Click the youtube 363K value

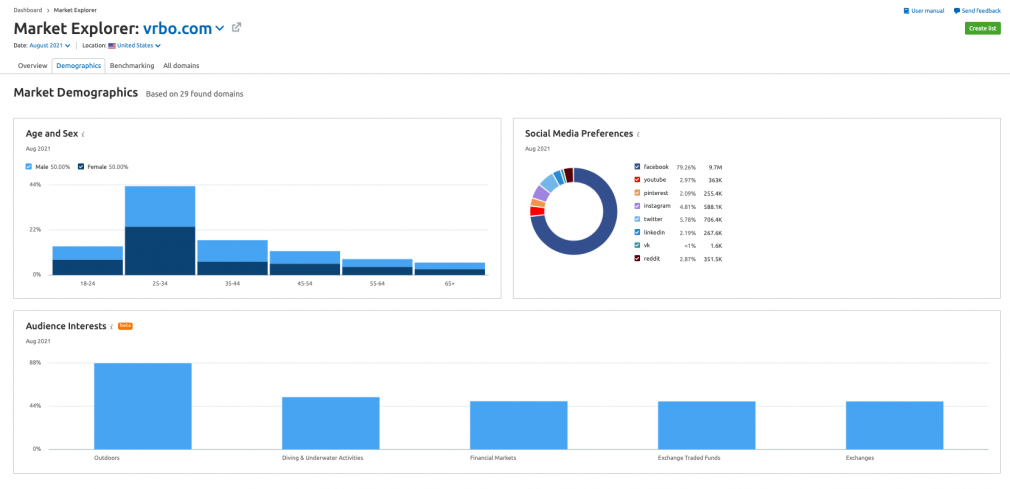pos(714,180)
